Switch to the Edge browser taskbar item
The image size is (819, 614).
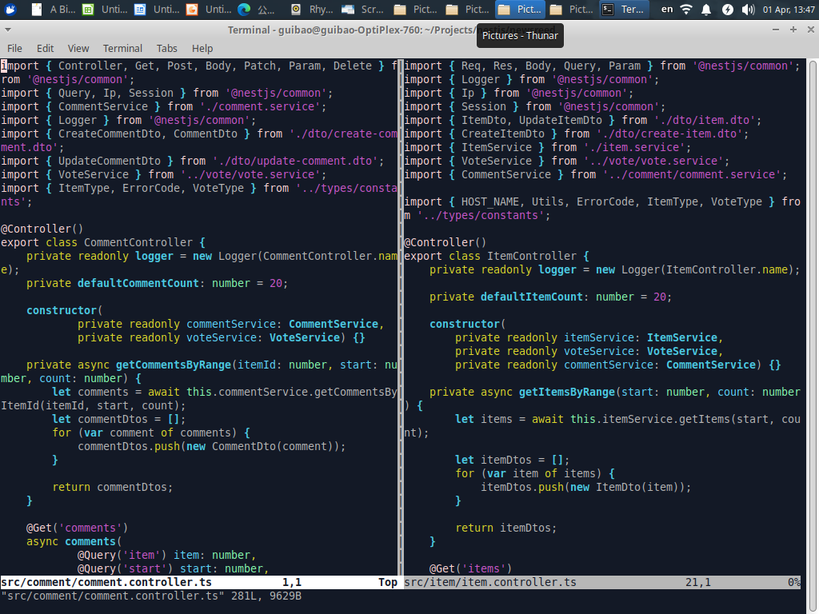tap(256, 9)
